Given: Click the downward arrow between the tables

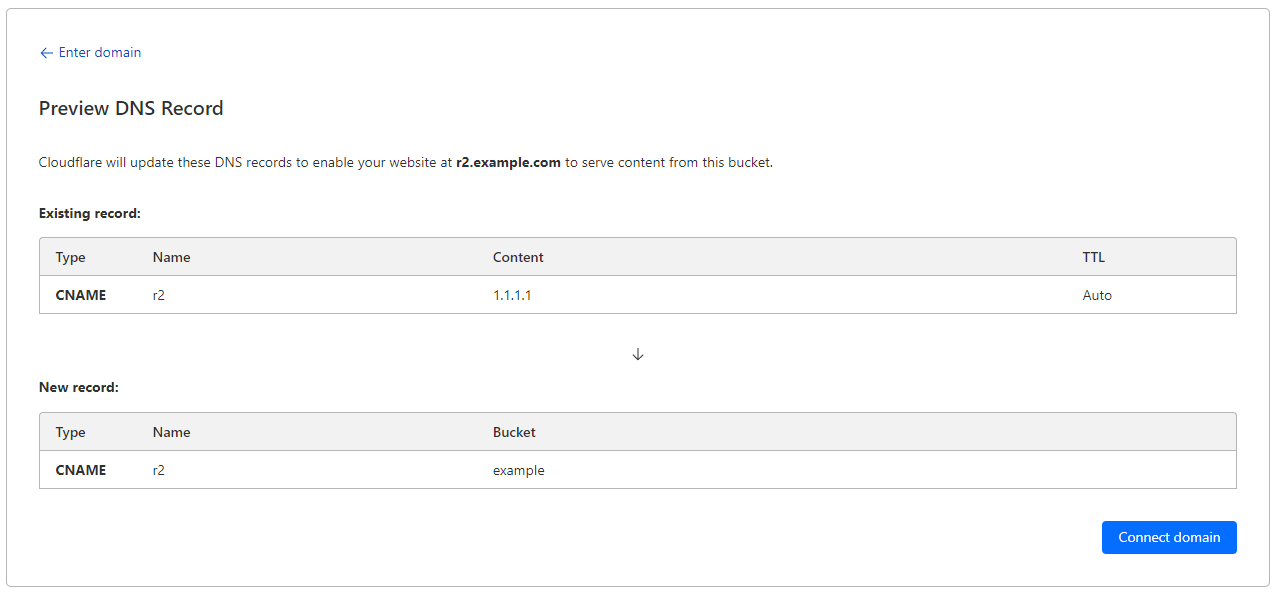Looking at the screenshot, I should (637, 353).
